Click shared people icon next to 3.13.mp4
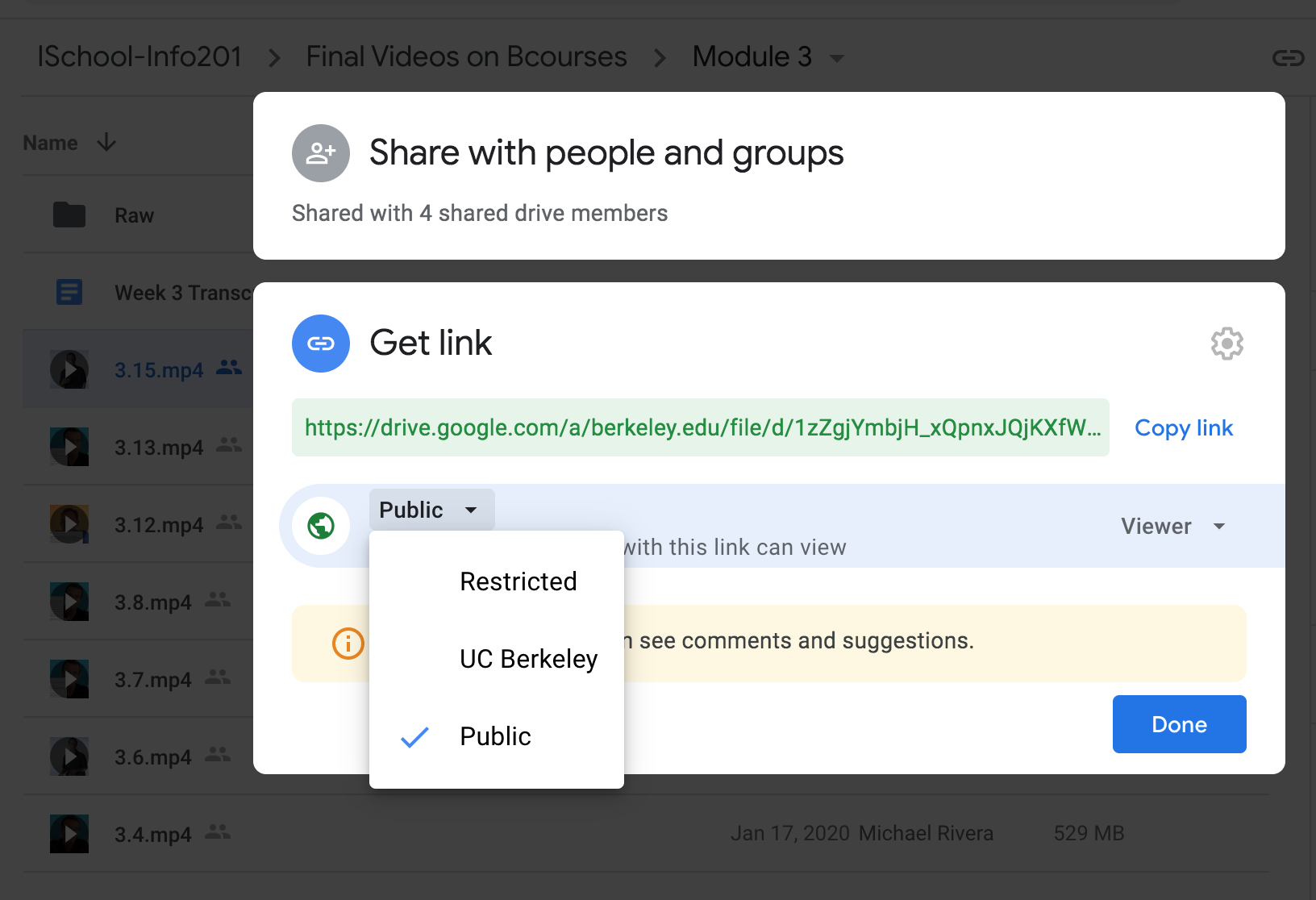Image resolution: width=1316 pixels, height=900 pixels. [229, 444]
